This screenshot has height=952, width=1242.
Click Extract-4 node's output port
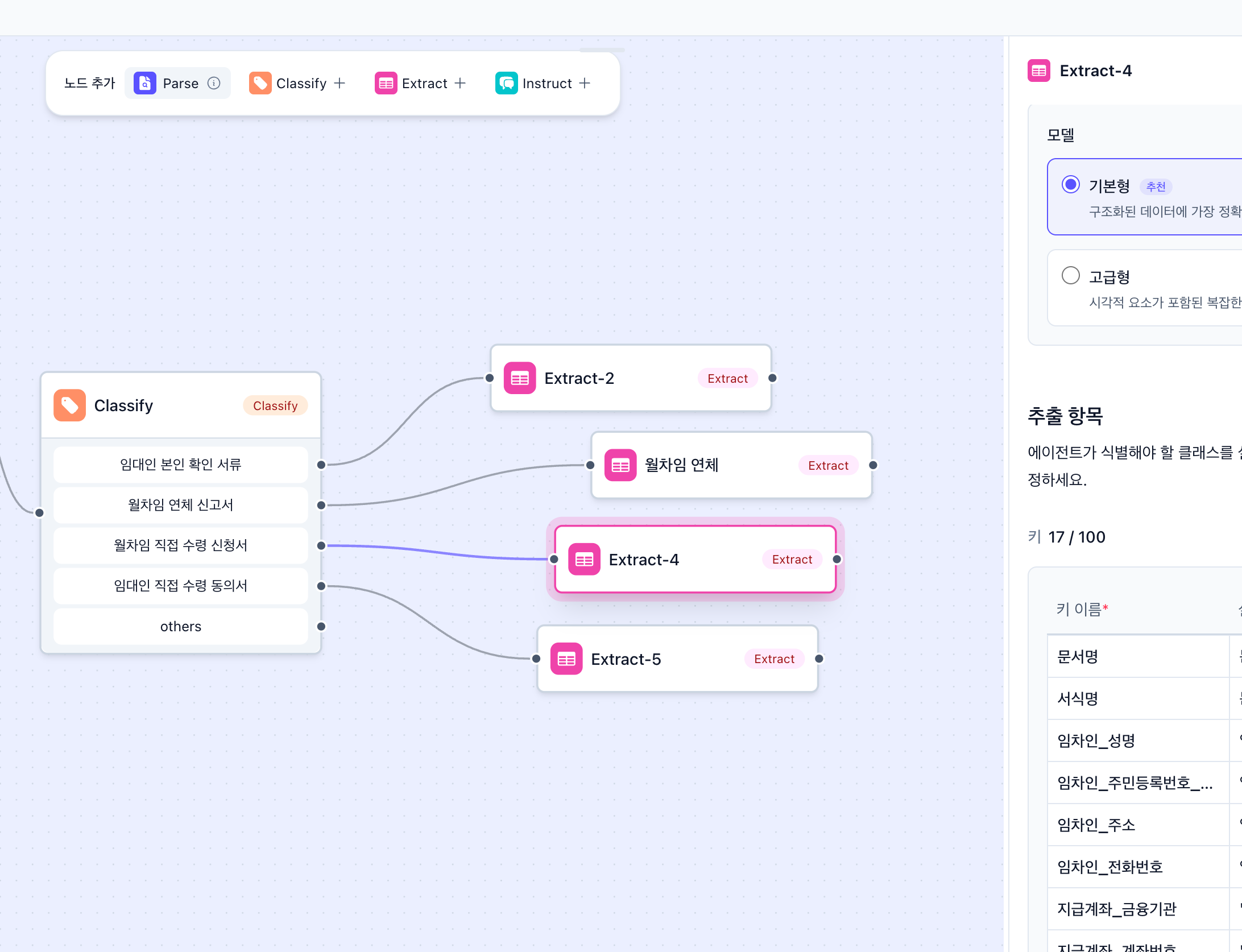tap(837, 560)
